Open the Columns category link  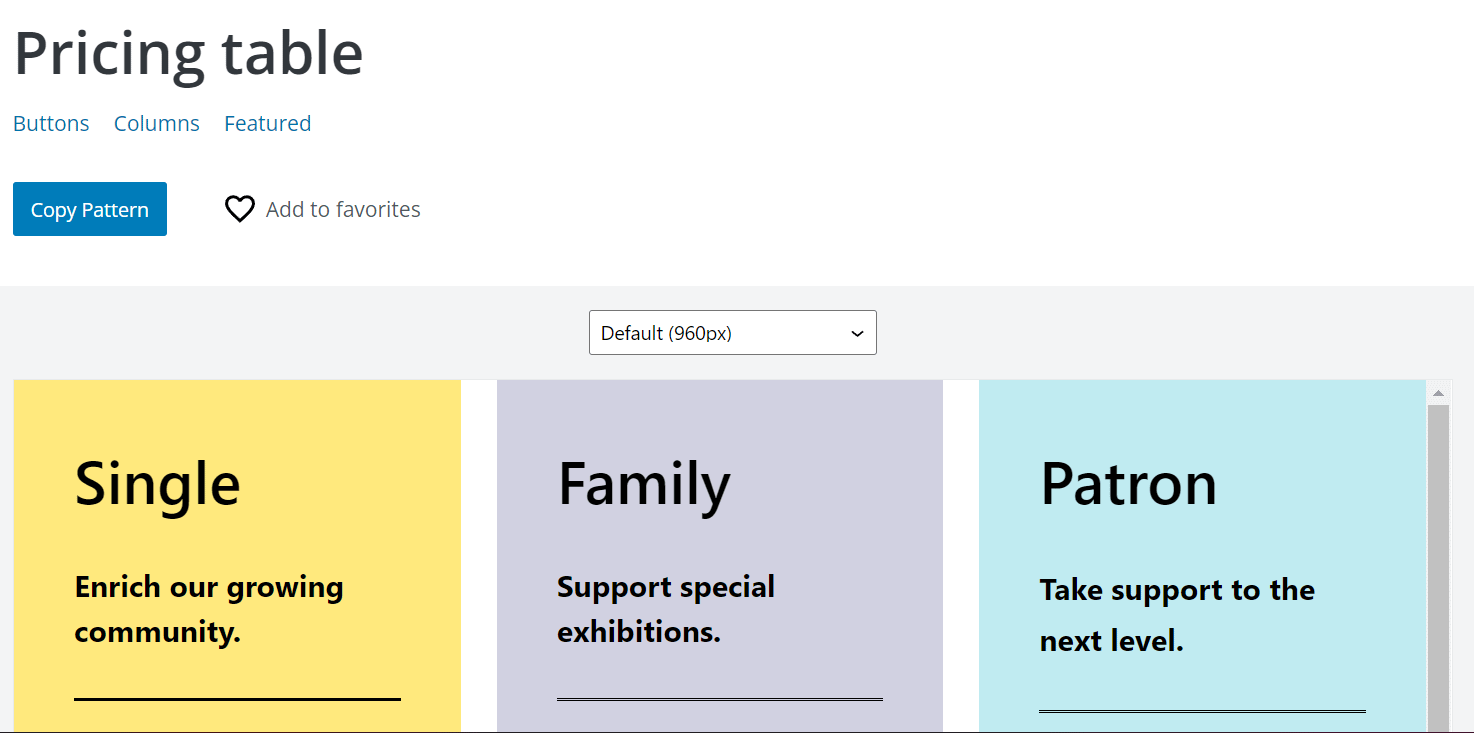click(156, 123)
